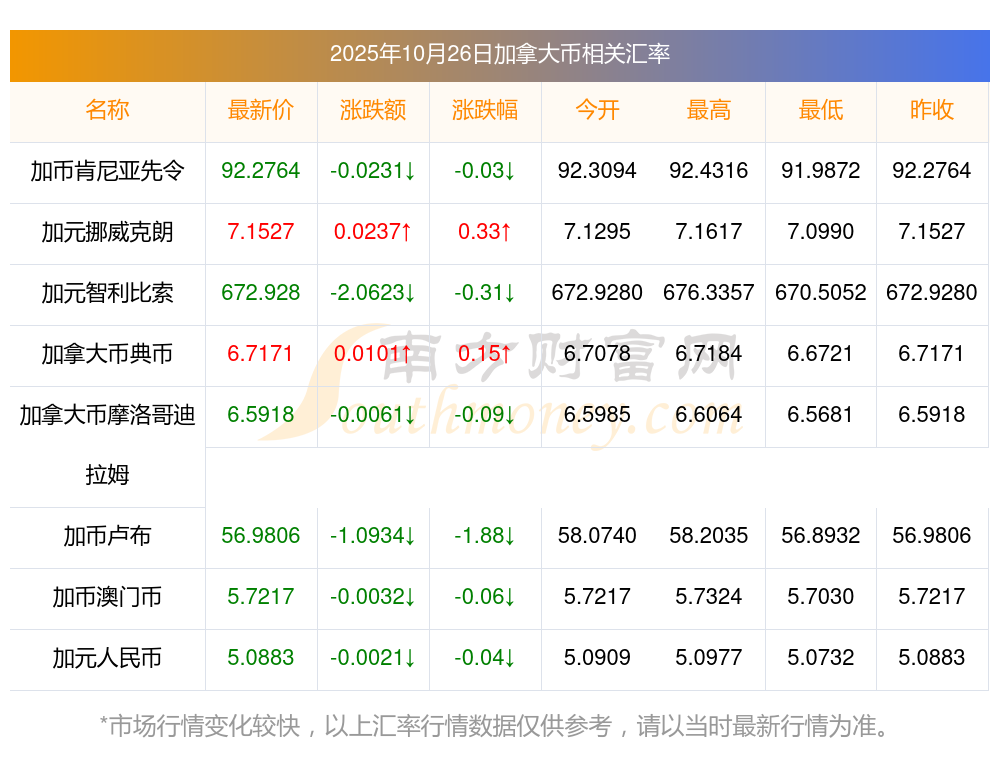Screen dimensions: 1000x757
Task: Click the high value 676.3357
Action: (x=709, y=292)
